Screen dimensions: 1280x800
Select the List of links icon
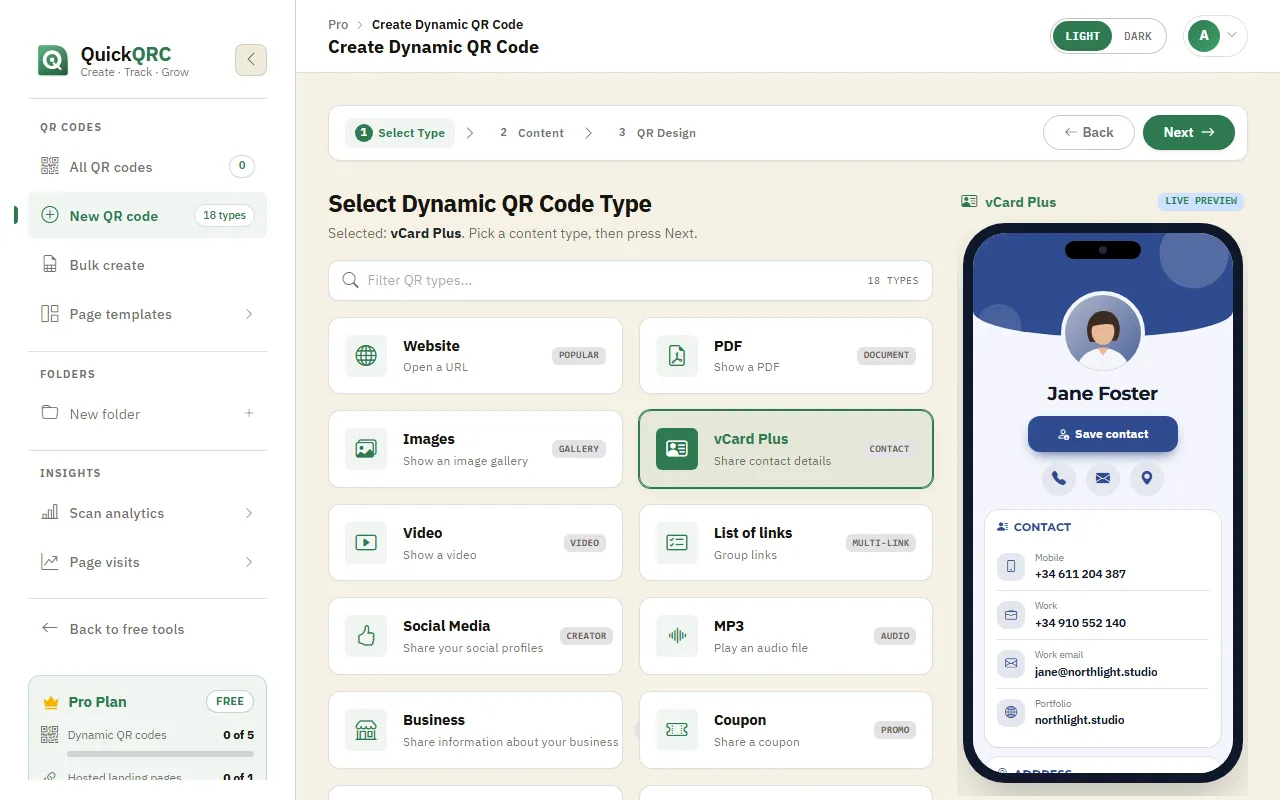pyautogui.click(x=677, y=543)
